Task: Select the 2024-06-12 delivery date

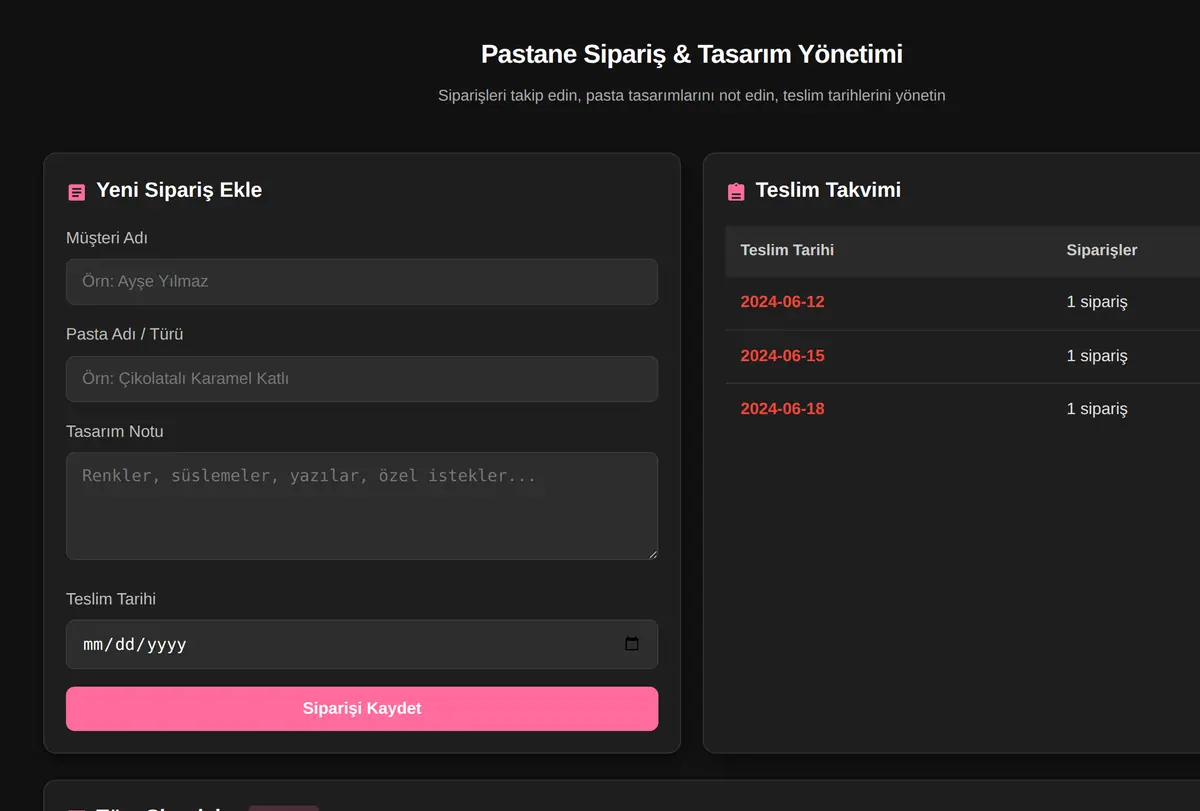Action: (783, 302)
